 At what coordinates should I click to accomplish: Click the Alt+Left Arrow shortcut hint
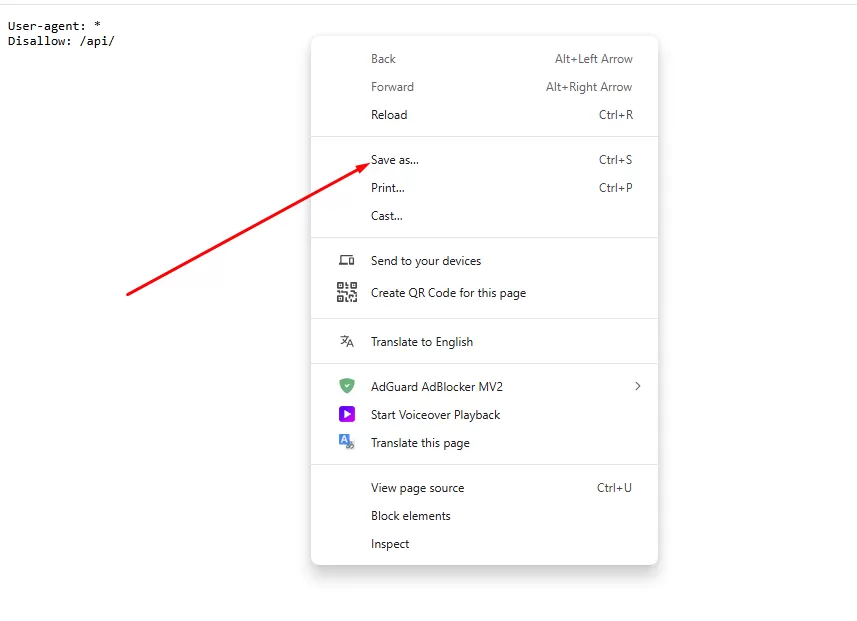(x=593, y=59)
